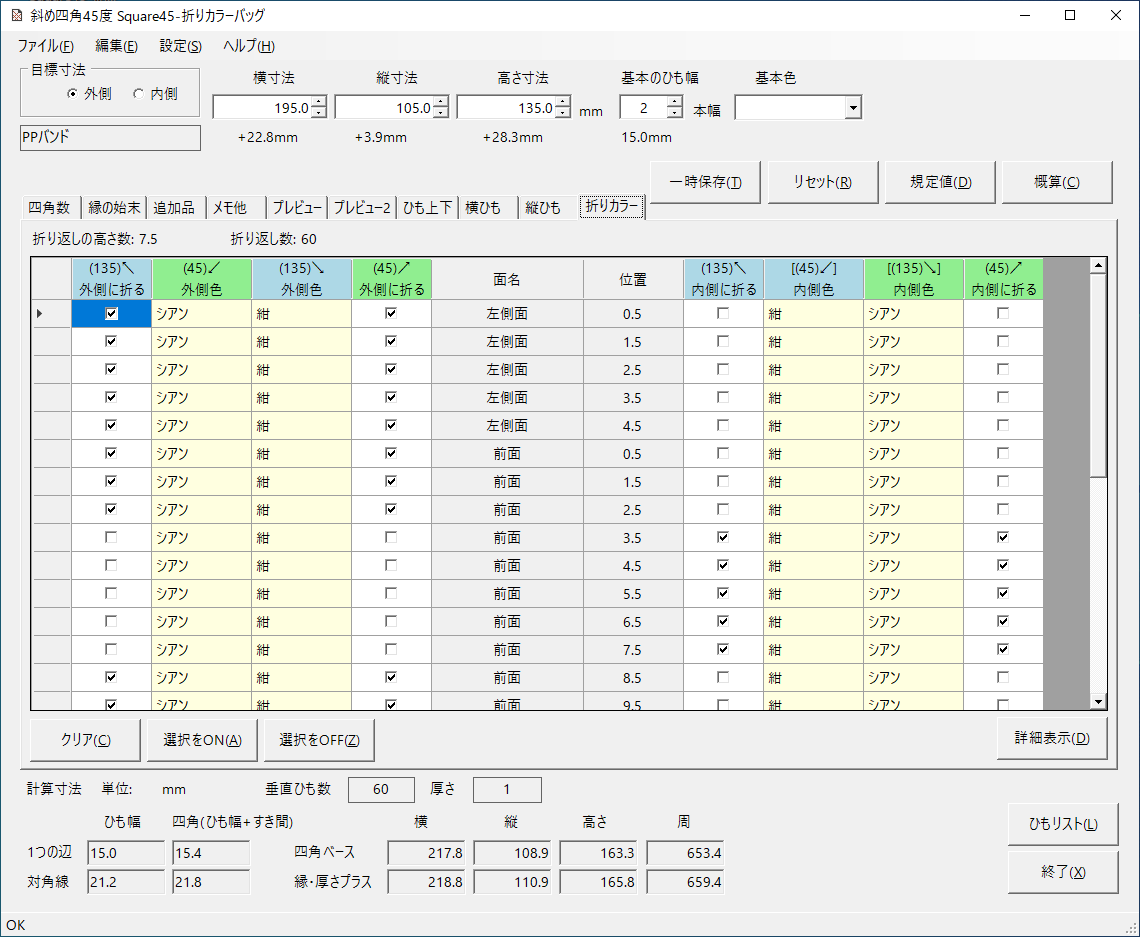Click the grid's vertical scrollbar thumb

tap(1099, 376)
